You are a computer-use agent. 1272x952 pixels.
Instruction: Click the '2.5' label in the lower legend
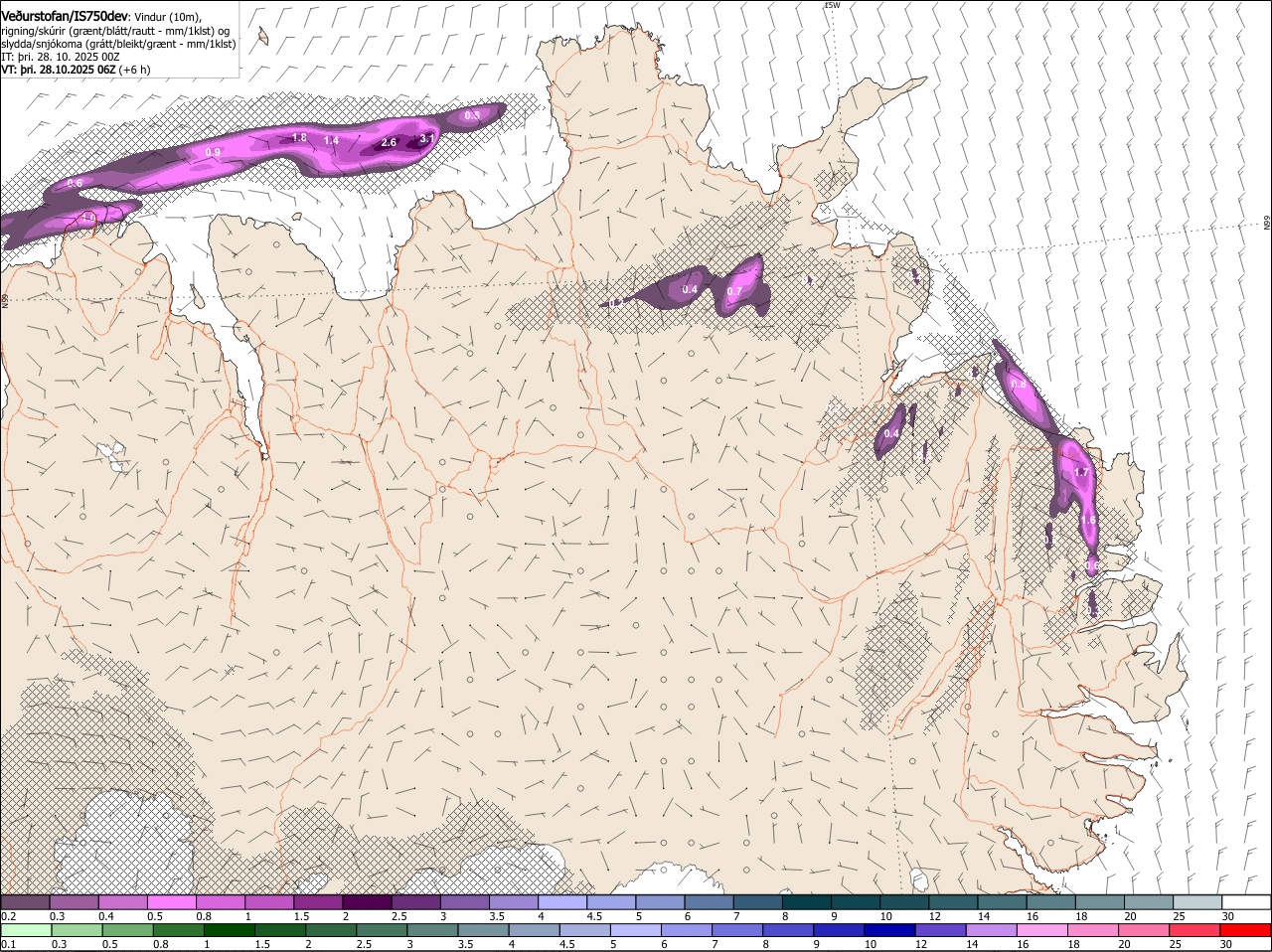click(x=363, y=944)
